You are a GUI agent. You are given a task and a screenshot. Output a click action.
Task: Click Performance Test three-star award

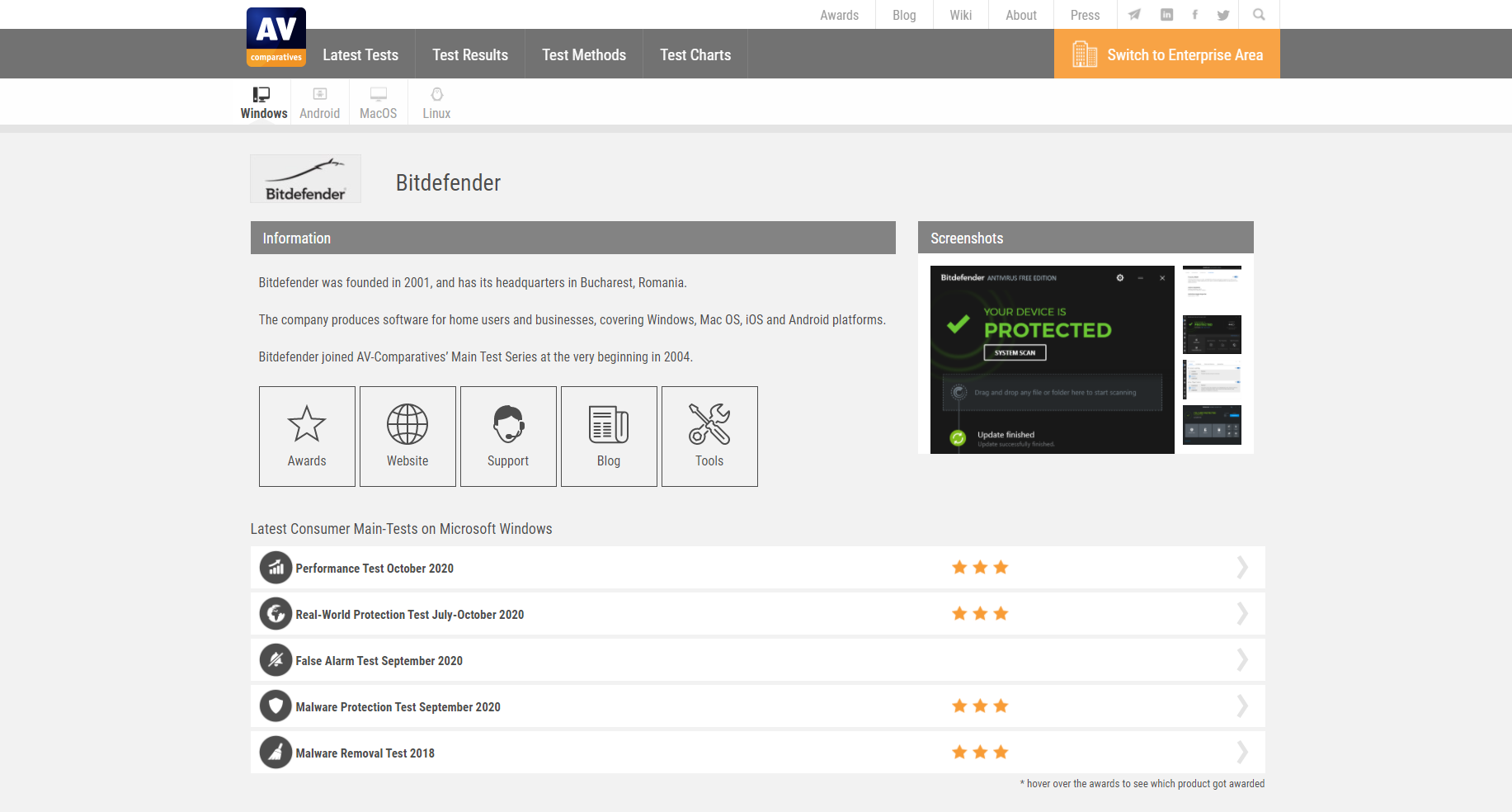pos(980,568)
